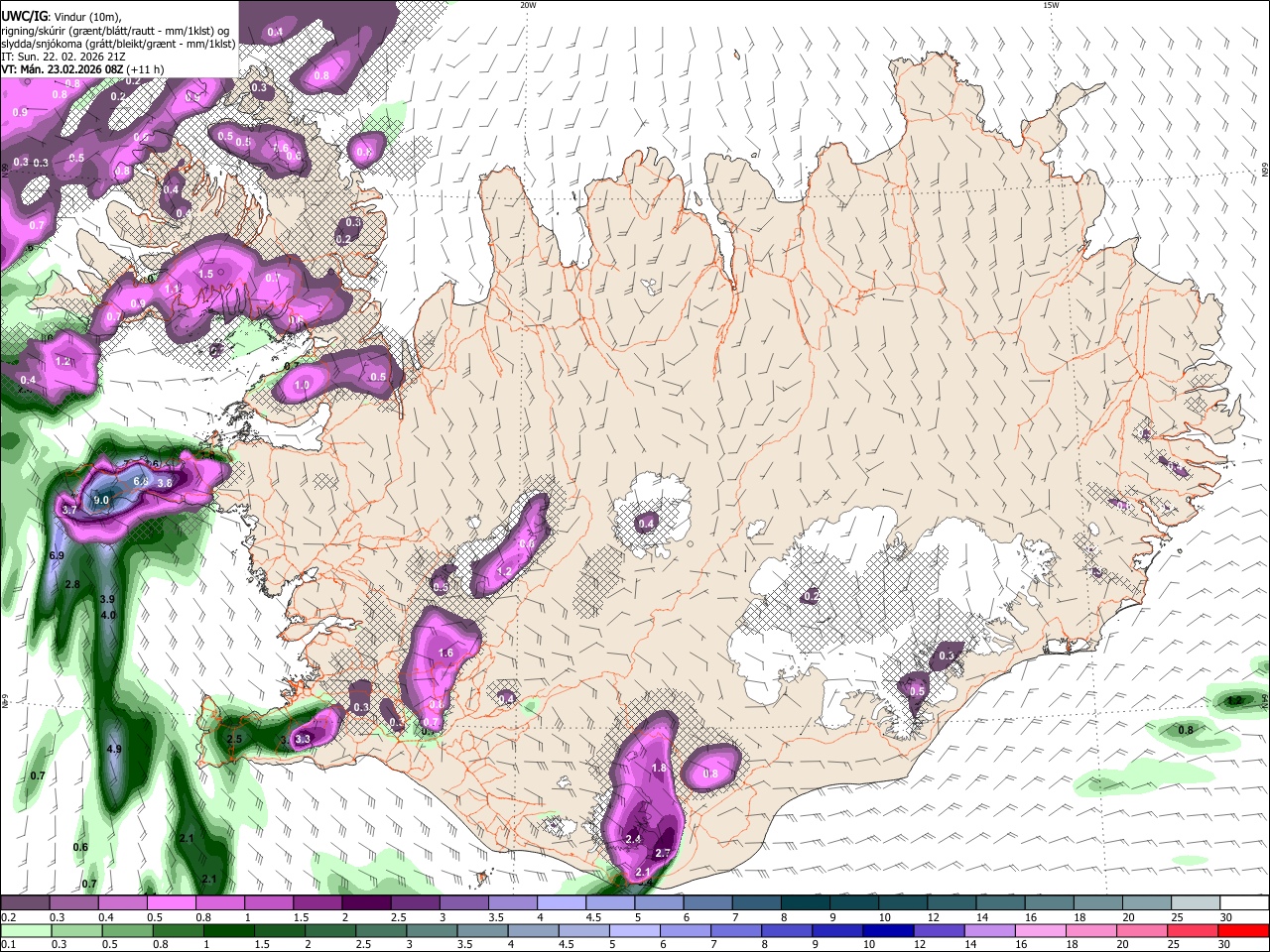Click the 'IT: Sun. 22. 02. 2026 21Z' line

click(63, 57)
